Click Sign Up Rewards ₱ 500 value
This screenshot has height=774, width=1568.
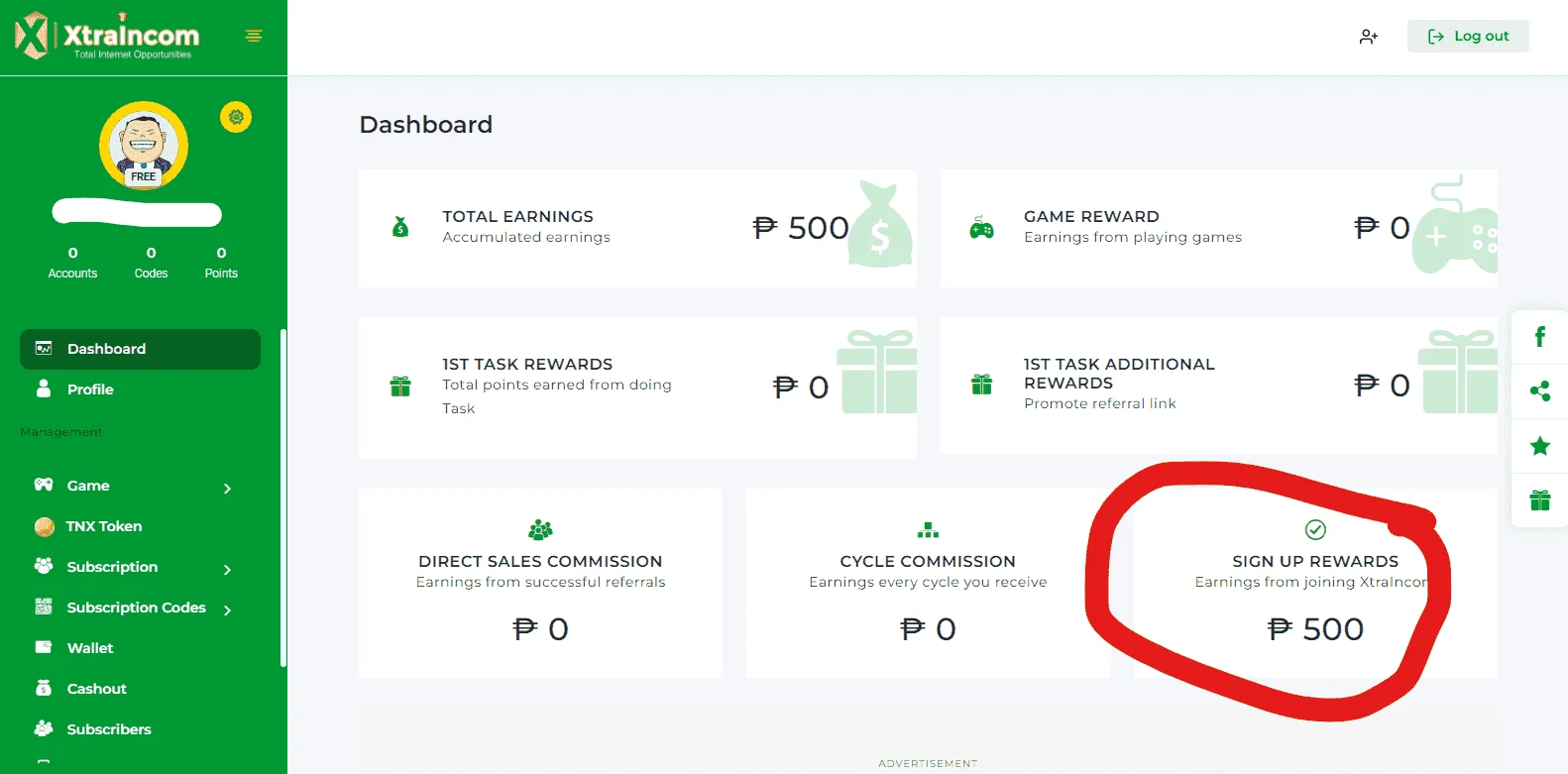click(x=1315, y=628)
